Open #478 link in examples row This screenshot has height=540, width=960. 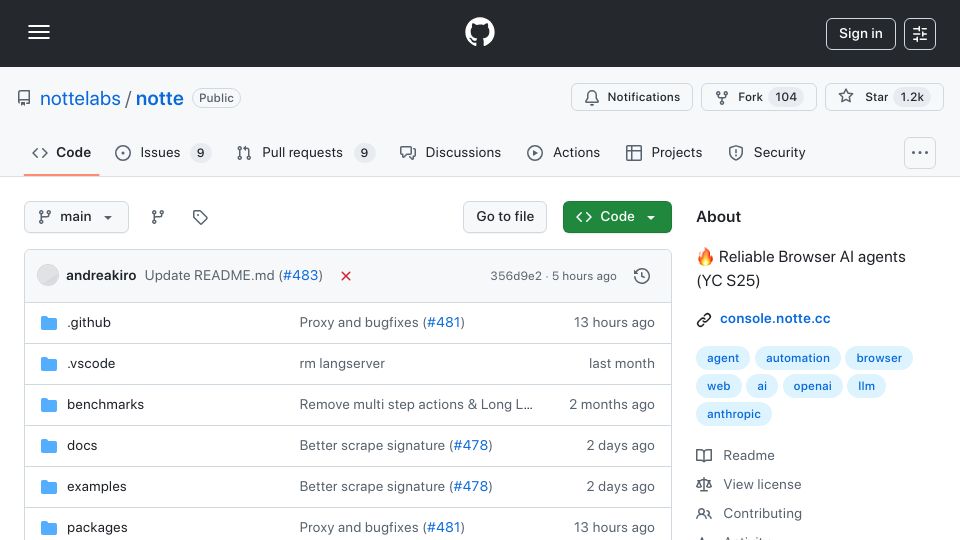tap(471, 487)
